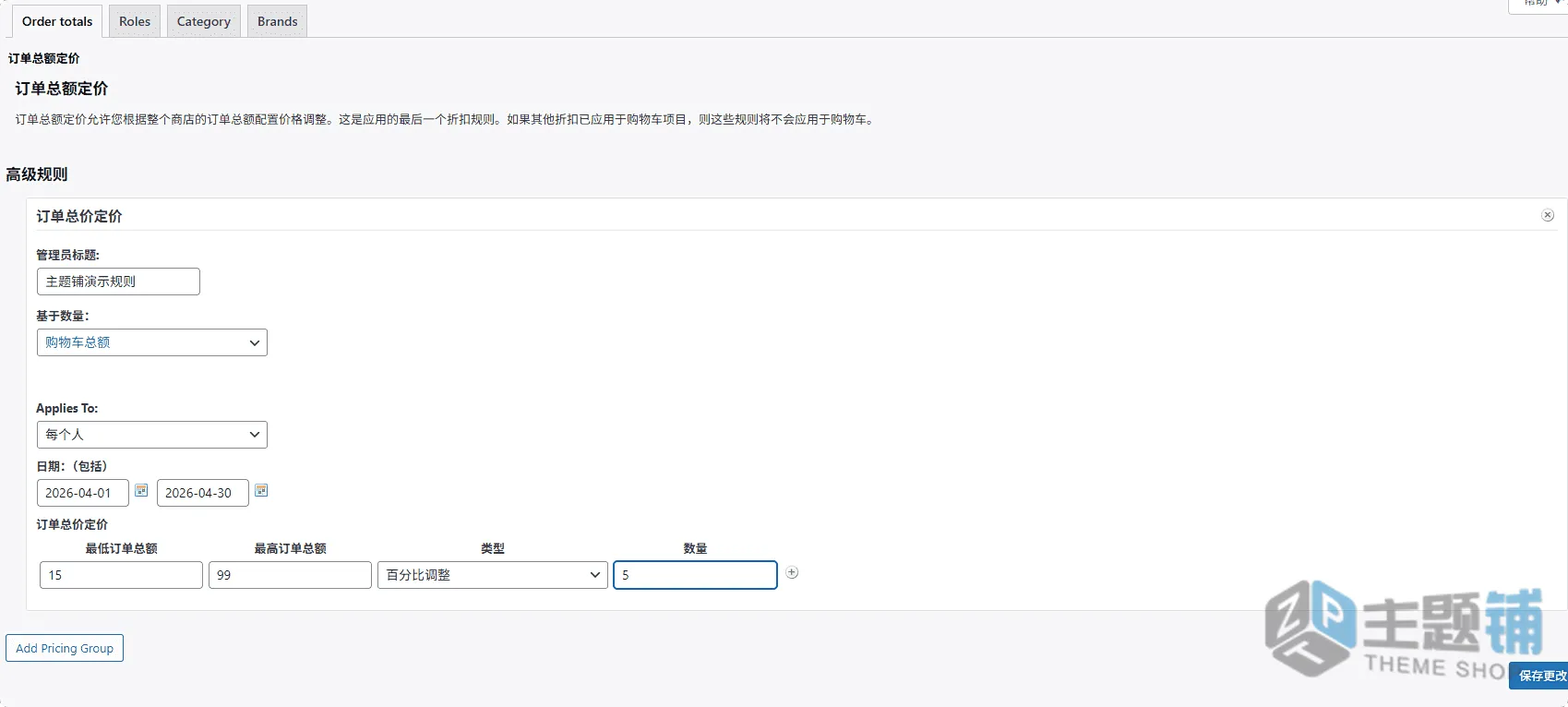Click the 数量 column header
The width and height of the screenshot is (1568, 707).
pyautogui.click(x=695, y=548)
